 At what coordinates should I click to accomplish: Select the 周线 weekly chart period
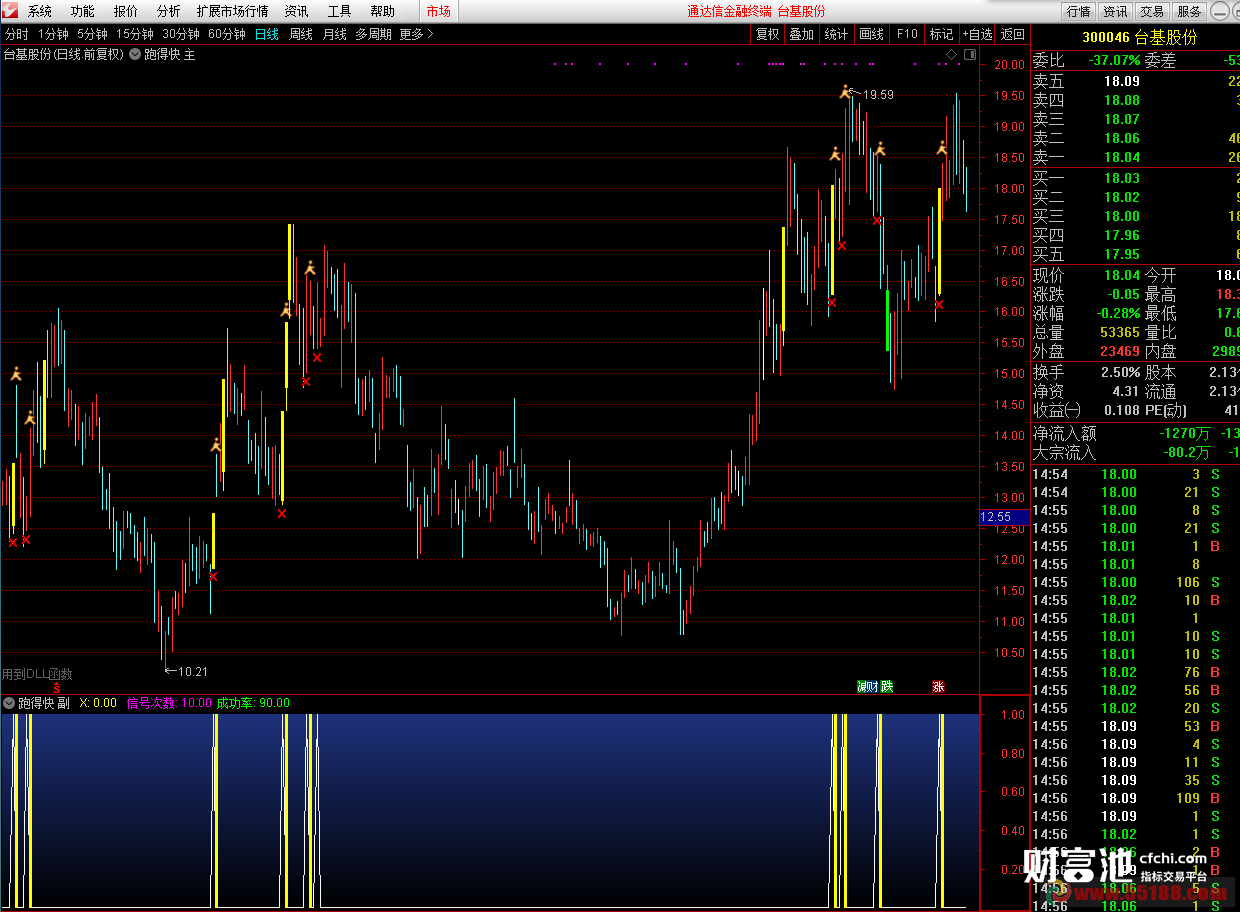coord(301,34)
